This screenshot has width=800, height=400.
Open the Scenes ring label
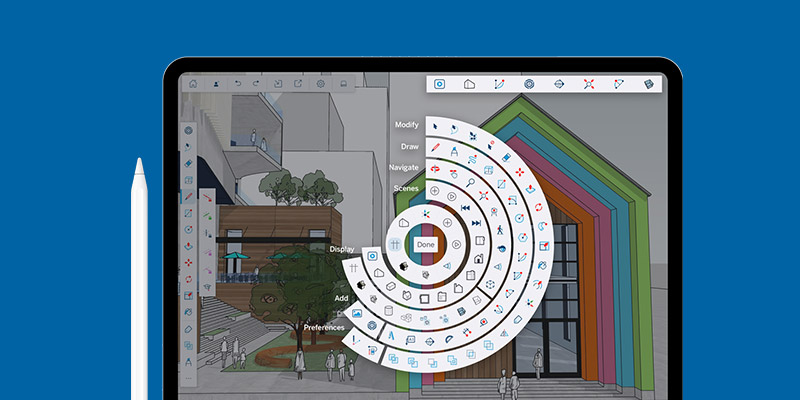point(406,188)
